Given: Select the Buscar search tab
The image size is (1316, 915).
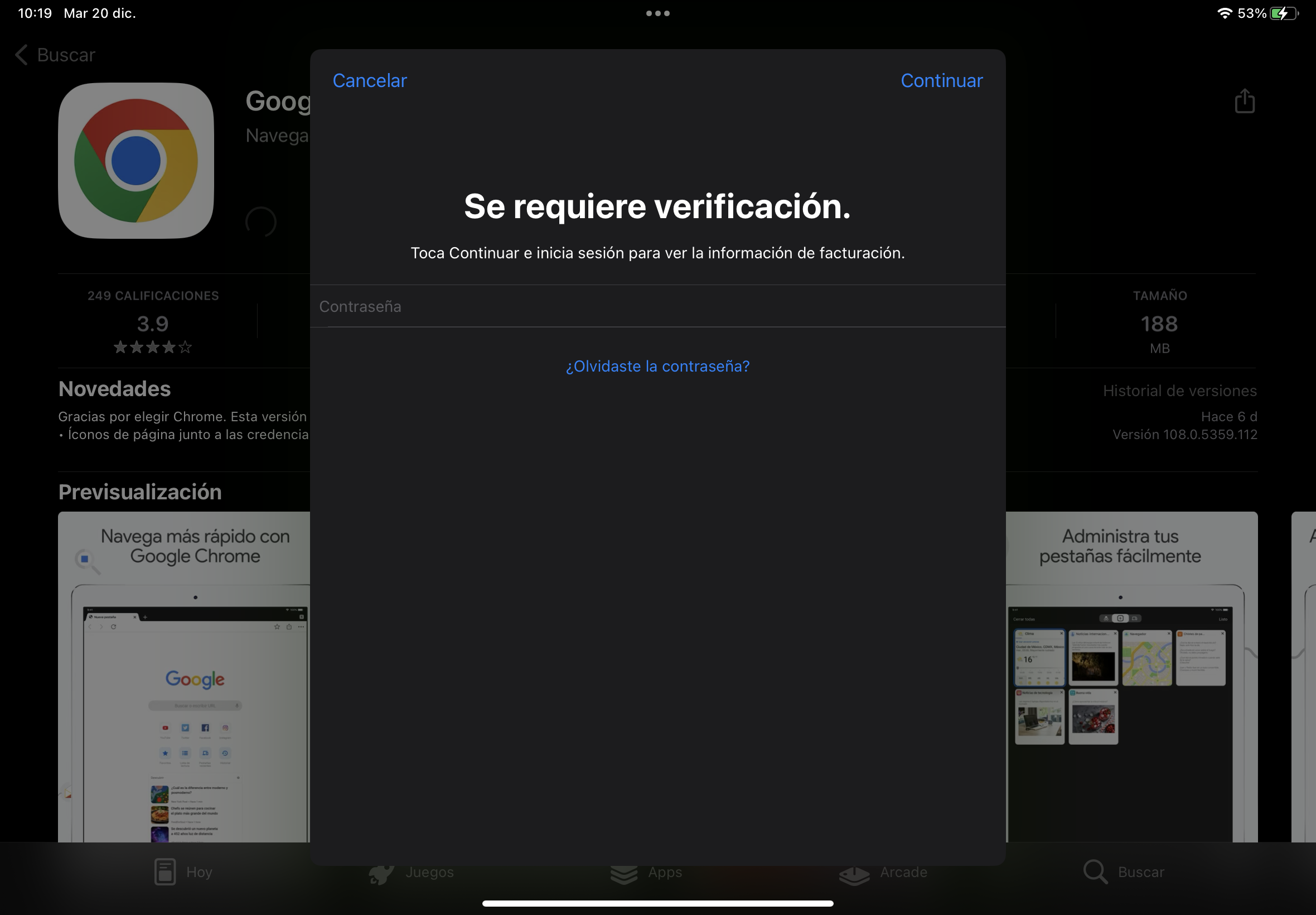Looking at the screenshot, I should tap(1124, 872).
